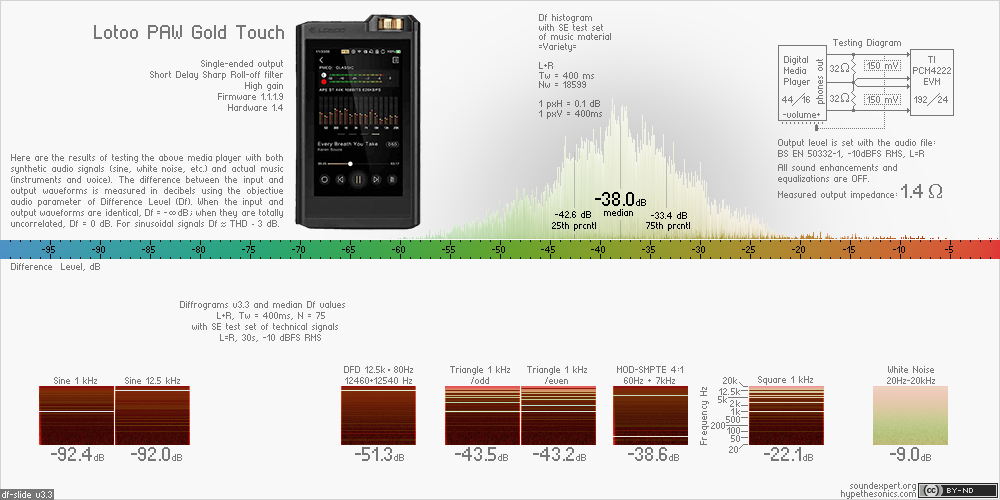Select the Triangle 1 kHz /even diffrogram
The image size is (1000, 500).
click(x=558, y=415)
